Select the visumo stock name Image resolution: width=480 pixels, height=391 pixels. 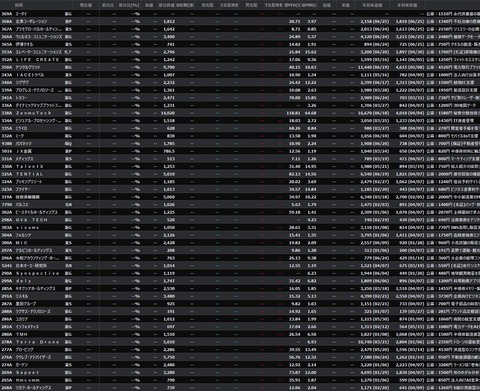pos(28,228)
